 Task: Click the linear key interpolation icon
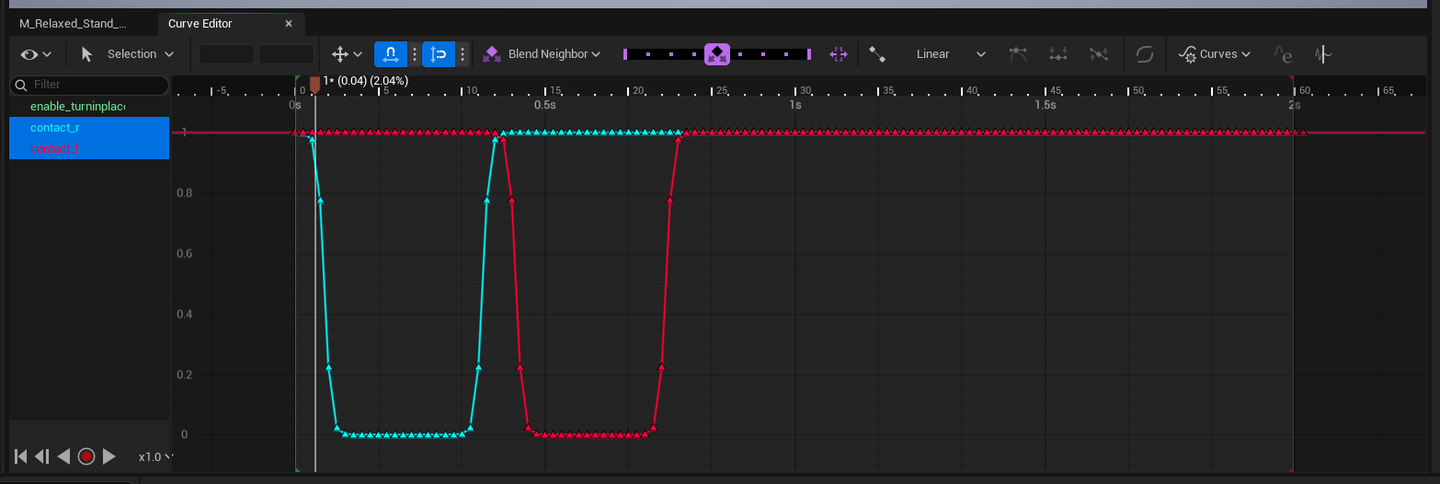click(x=877, y=54)
